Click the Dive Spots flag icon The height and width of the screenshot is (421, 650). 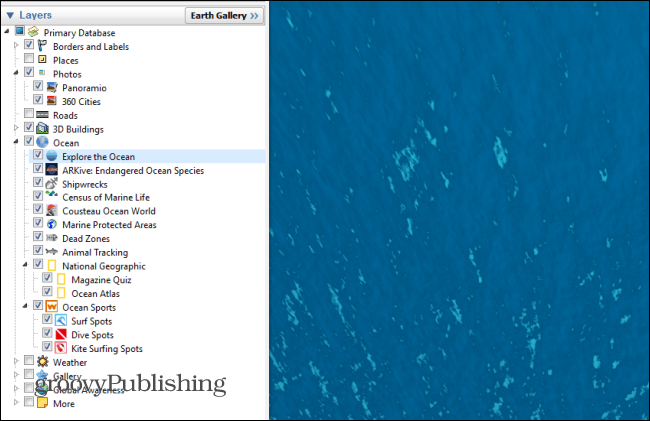61,334
